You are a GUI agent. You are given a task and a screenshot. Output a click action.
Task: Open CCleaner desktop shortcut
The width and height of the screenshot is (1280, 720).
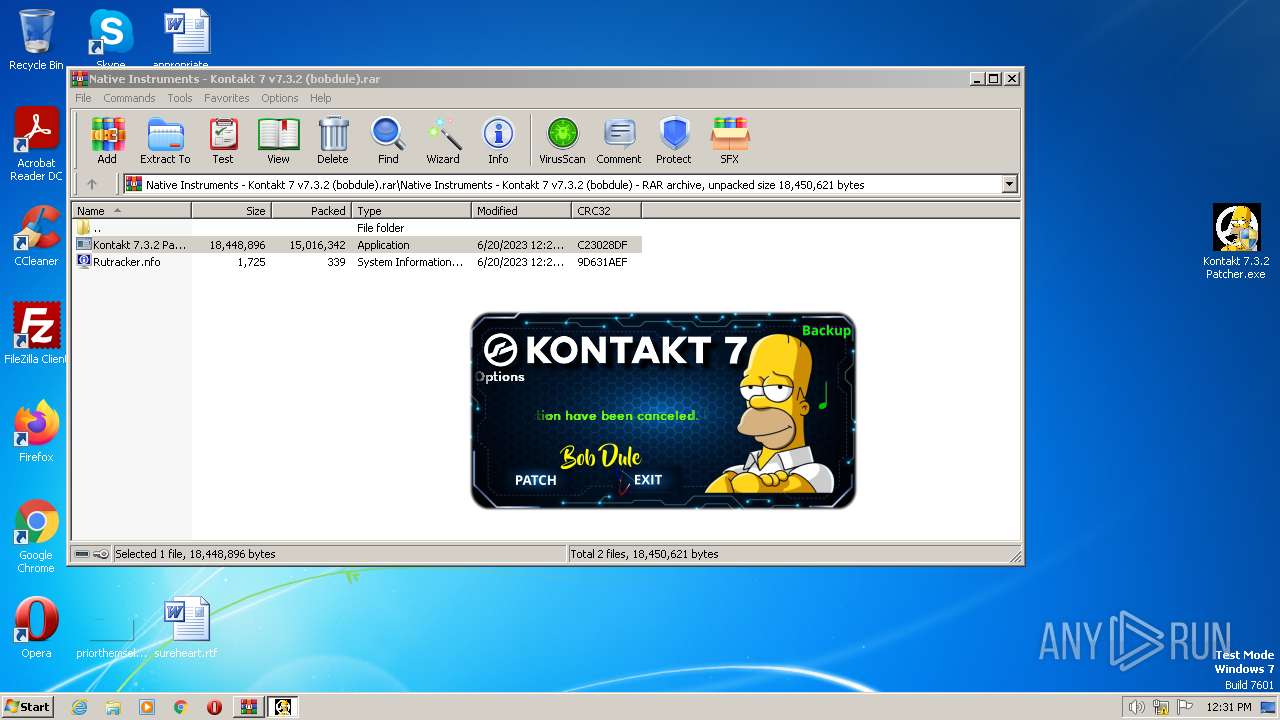click(x=36, y=236)
